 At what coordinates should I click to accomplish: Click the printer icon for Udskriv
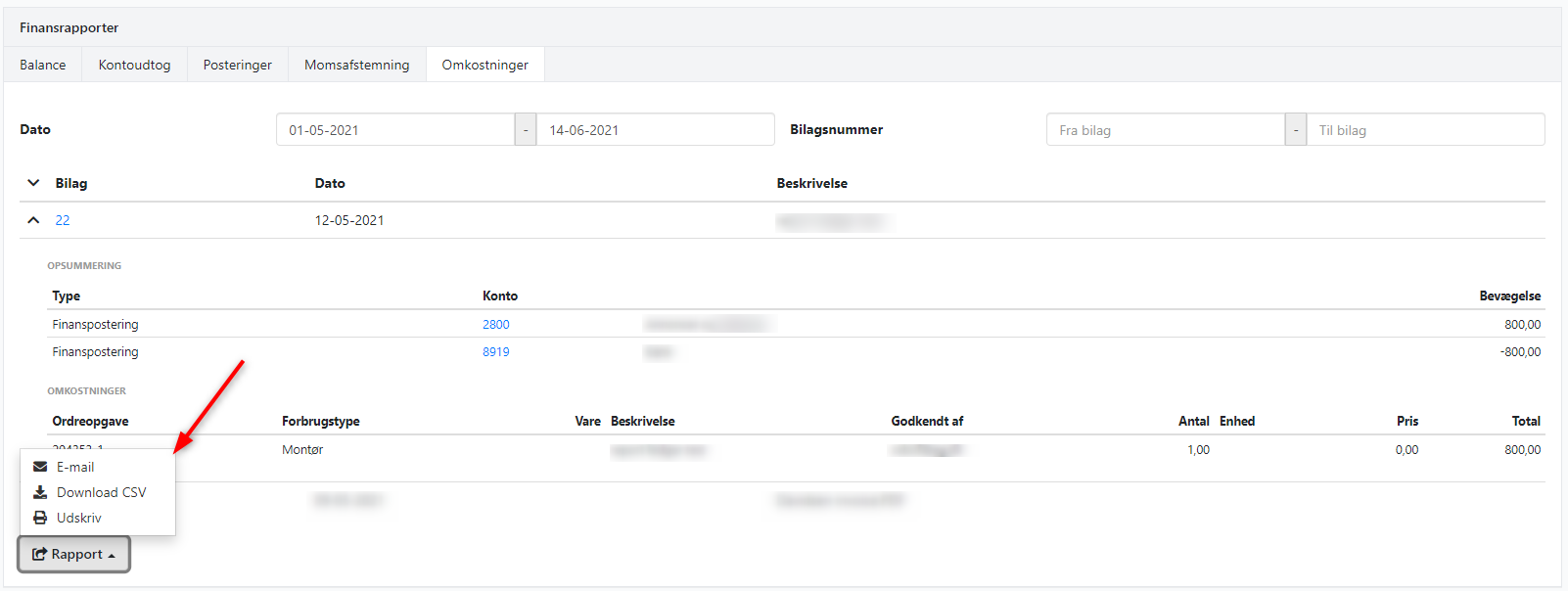coord(40,518)
